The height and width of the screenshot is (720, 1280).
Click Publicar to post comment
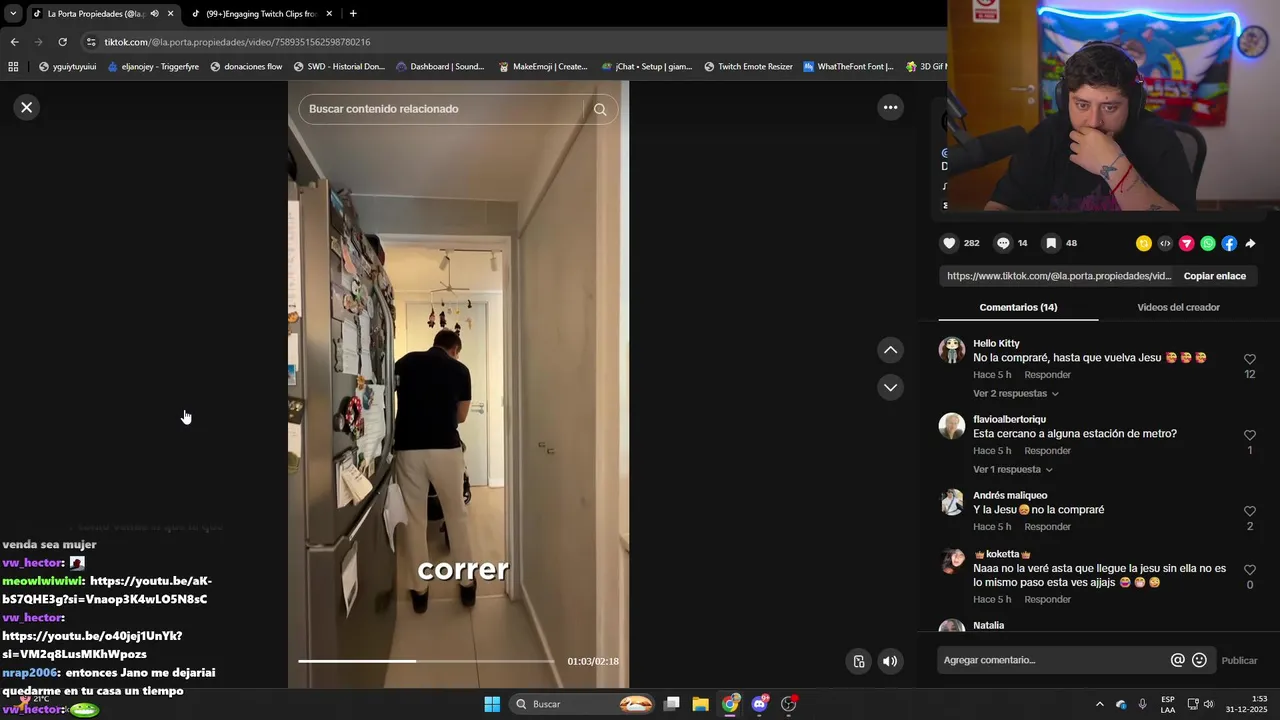1239,660
